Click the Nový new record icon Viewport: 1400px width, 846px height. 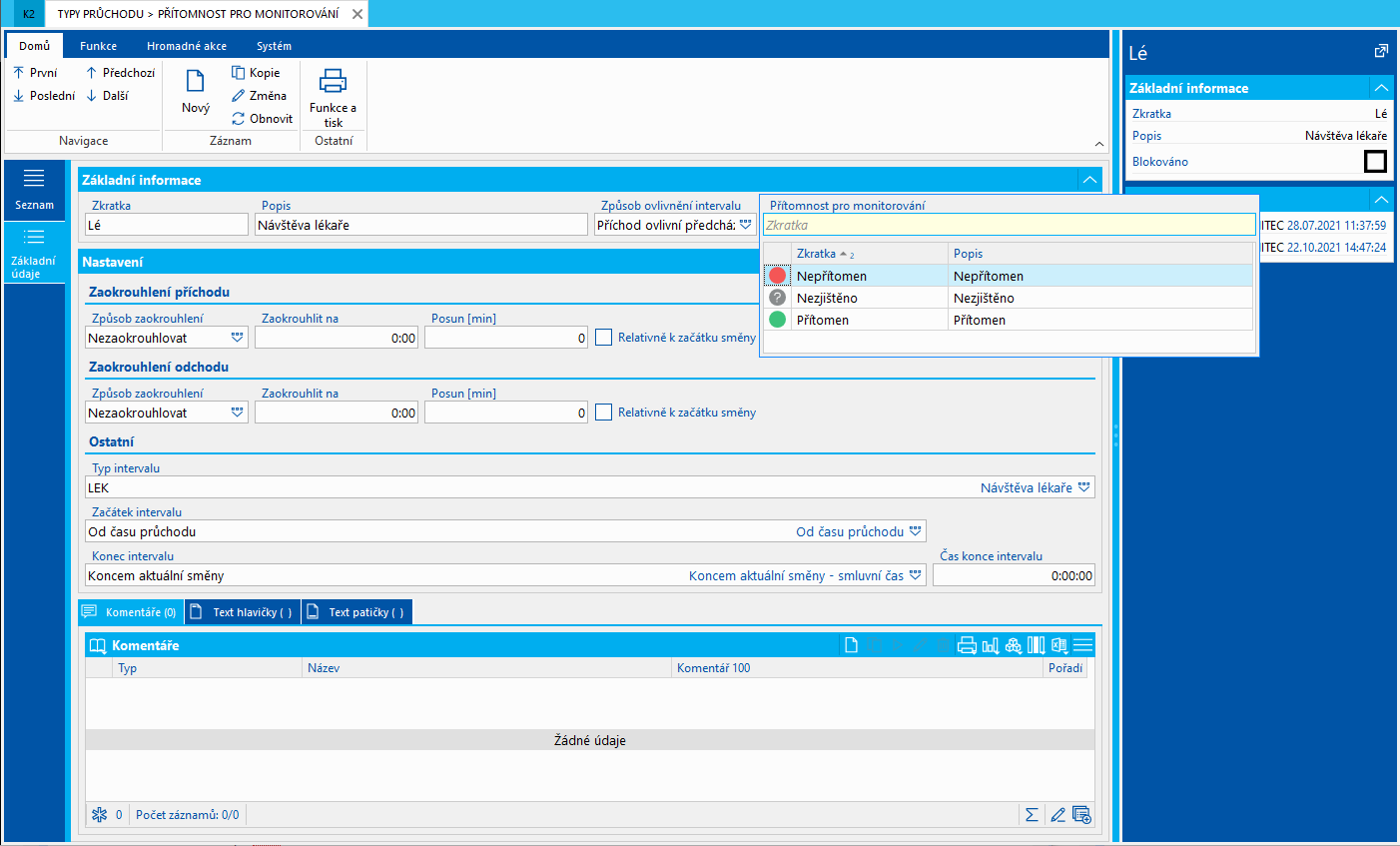click(196, 82)
